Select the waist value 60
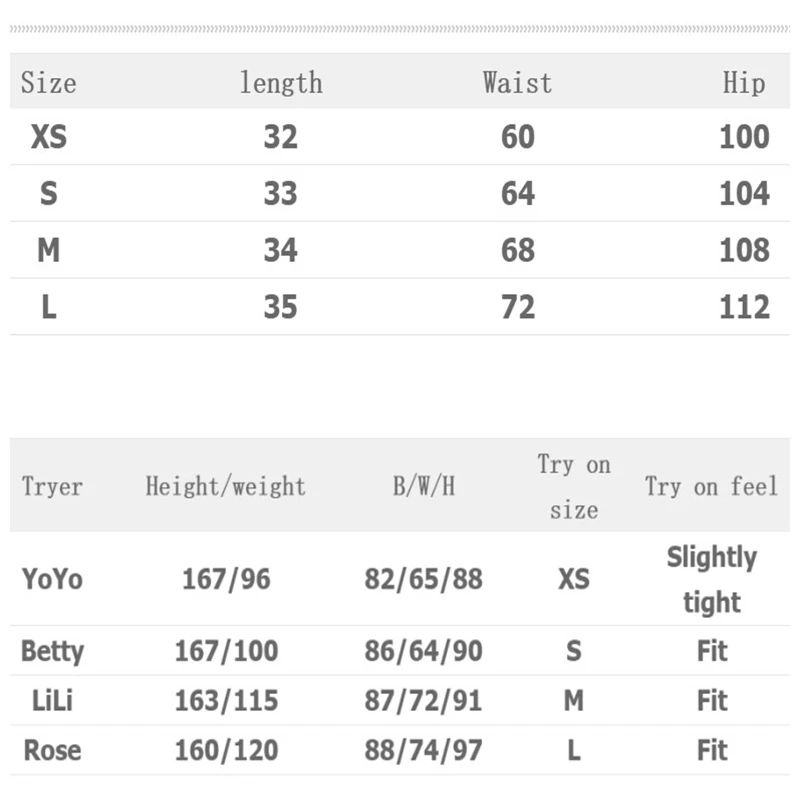800x800 pixels. tap(517, 137)
